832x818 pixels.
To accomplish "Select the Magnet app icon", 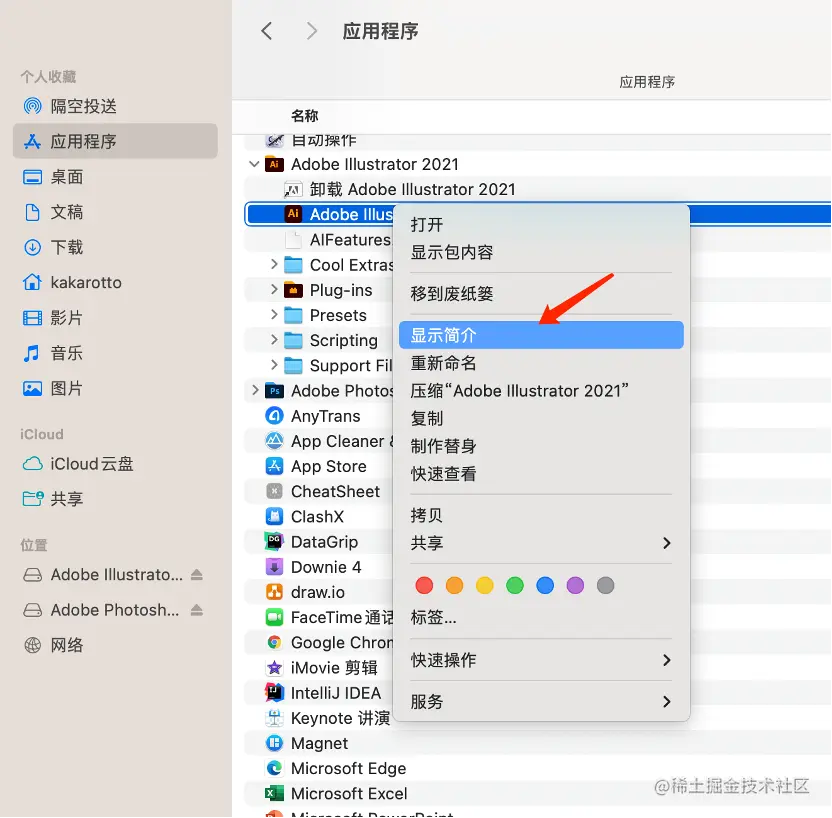I will pyautogui.click(x=274, y=743).
